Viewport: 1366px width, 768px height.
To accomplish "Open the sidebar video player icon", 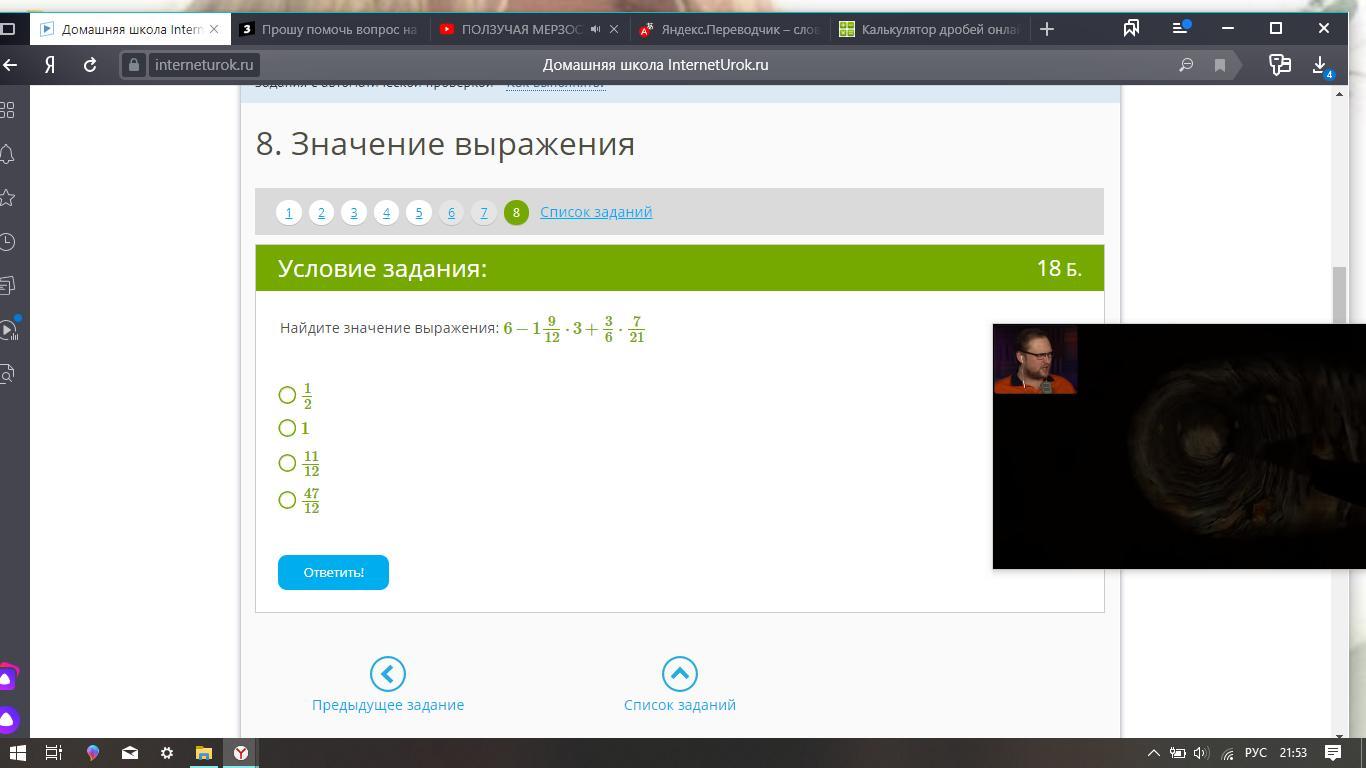I will point(8,329).
